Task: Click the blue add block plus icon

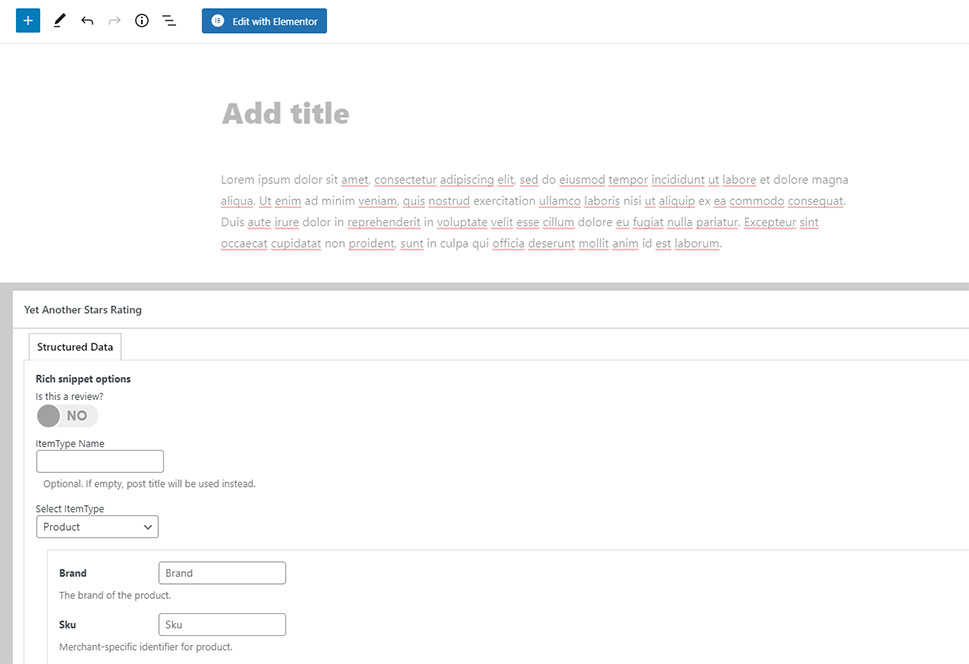Action: pos(28,20)
